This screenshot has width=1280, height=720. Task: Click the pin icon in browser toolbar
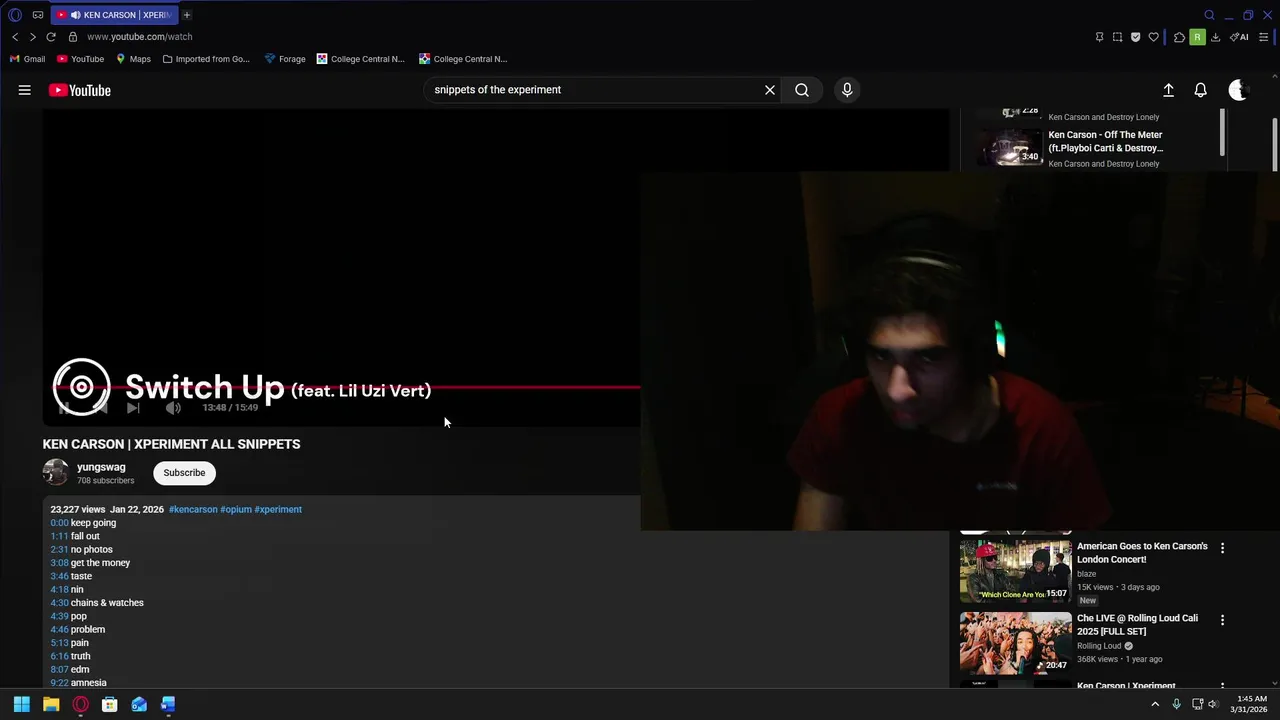pos(1099,37)
